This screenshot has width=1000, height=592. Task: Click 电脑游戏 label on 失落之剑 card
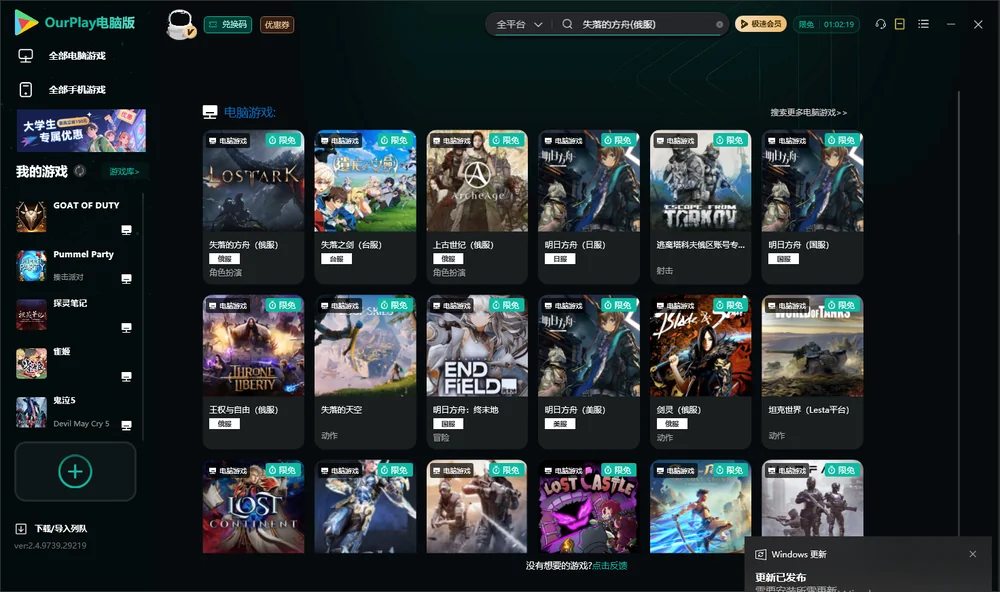pyautogui.click(x=340, y=140)
